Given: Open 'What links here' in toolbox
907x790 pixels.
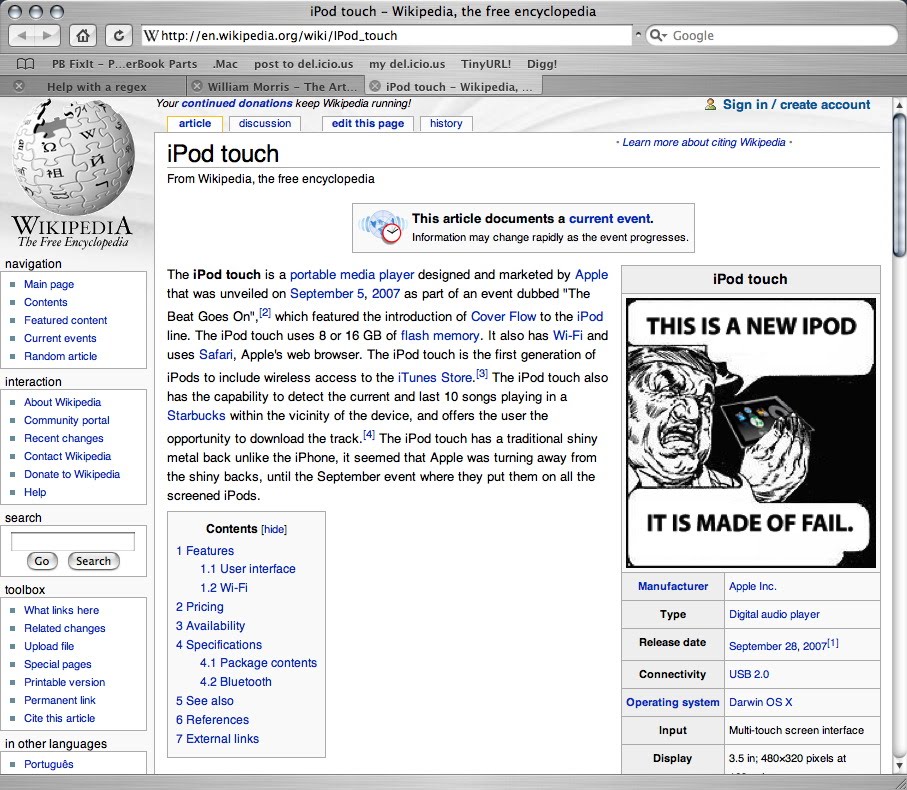Looking at the screenshot, I should pos(61,610).
